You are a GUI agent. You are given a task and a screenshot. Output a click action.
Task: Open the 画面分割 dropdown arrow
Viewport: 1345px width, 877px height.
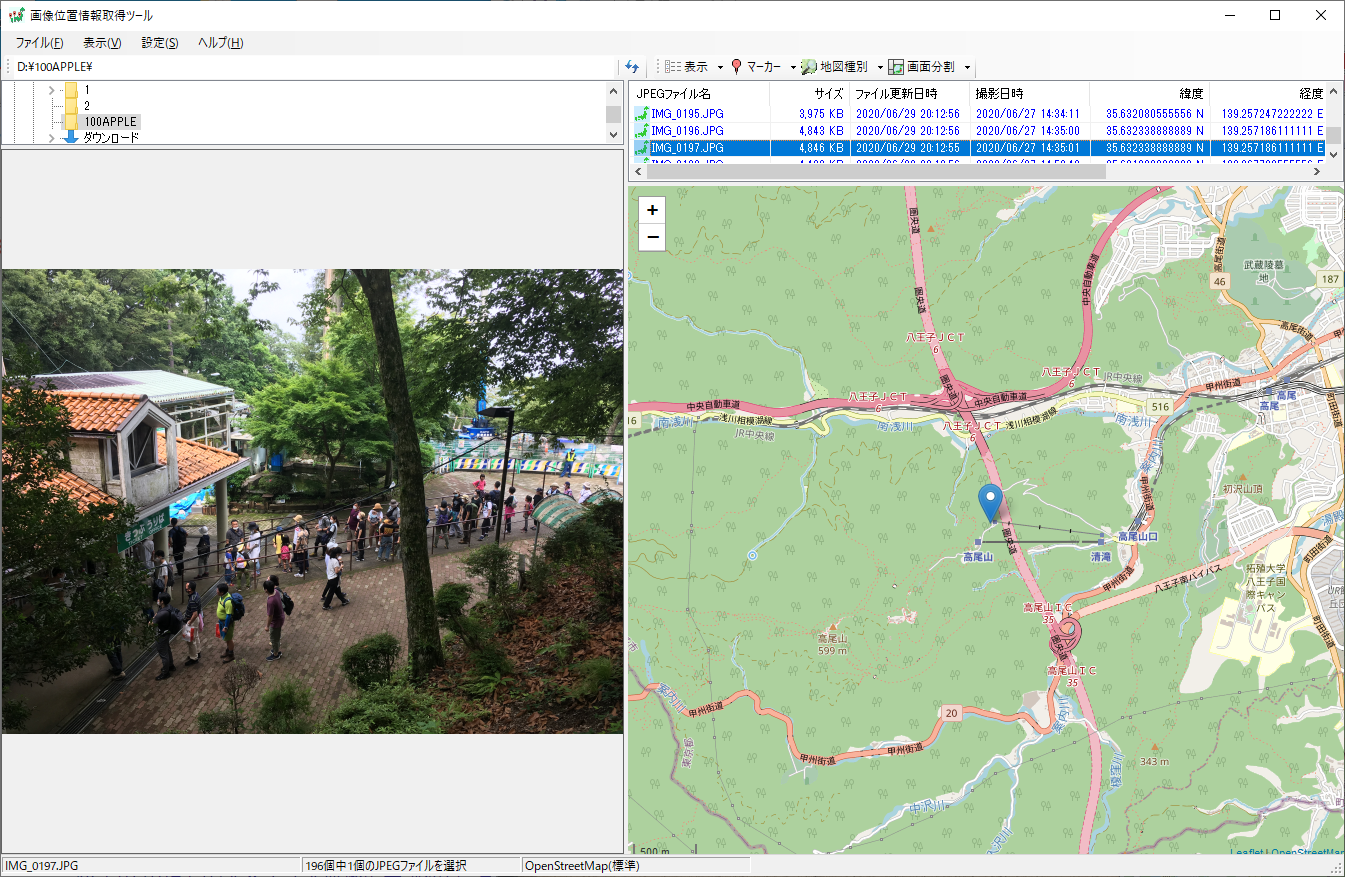(x=967, y=68)
